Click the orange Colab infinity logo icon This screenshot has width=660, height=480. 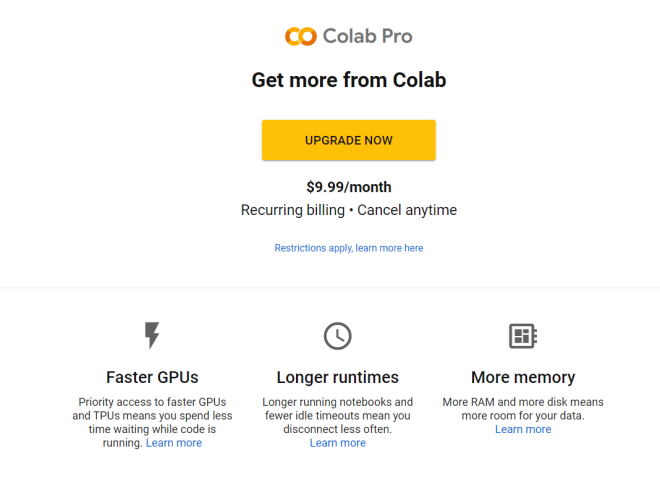(300, 37)
